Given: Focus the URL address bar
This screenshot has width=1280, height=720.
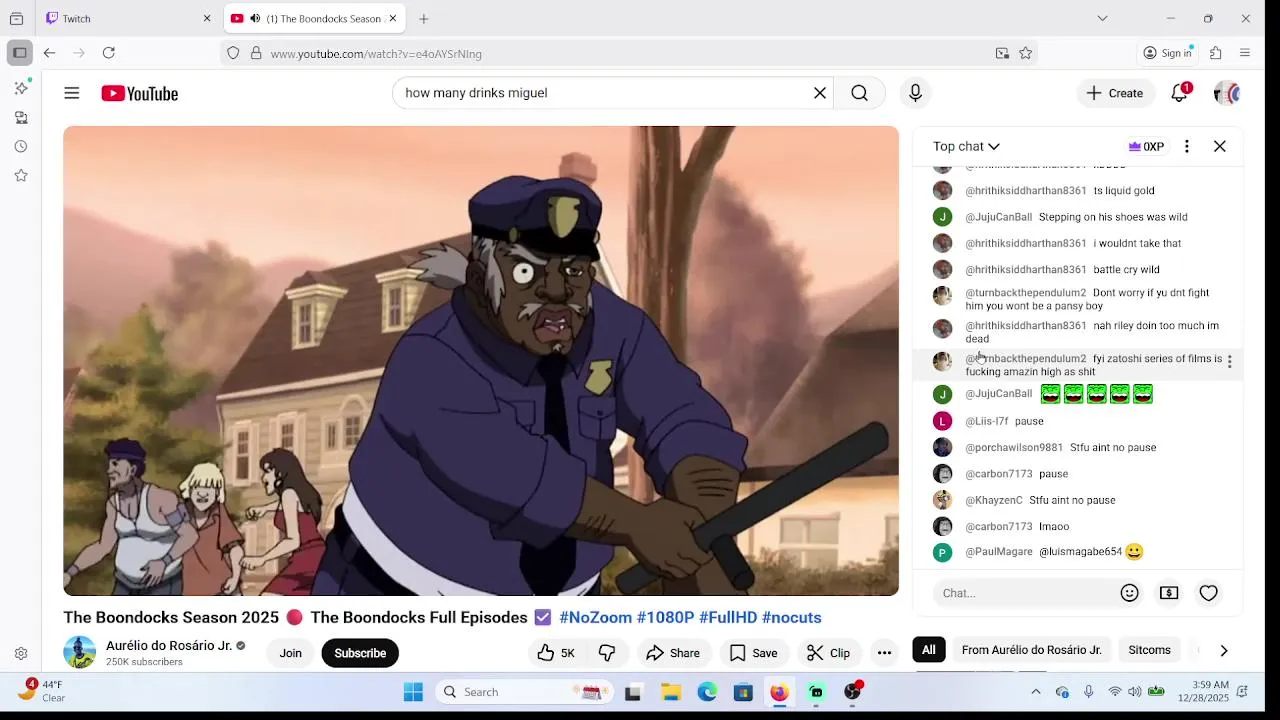Looking at the screenshot, I should tap(628, 53).
